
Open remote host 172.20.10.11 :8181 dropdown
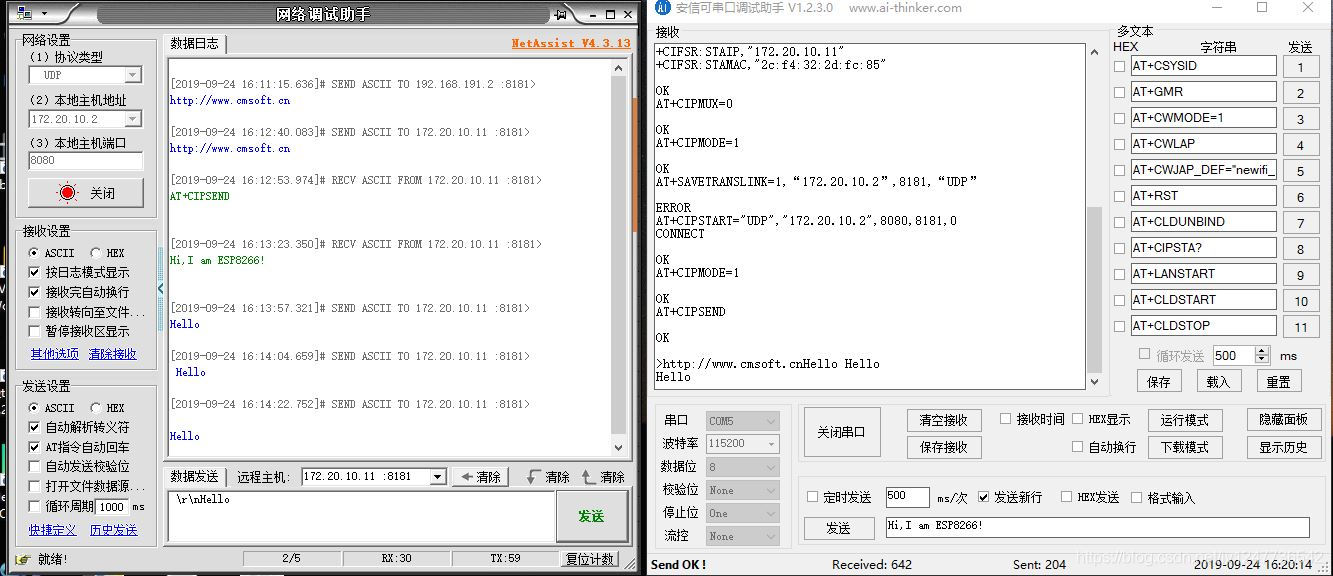(x=437, y=477)
